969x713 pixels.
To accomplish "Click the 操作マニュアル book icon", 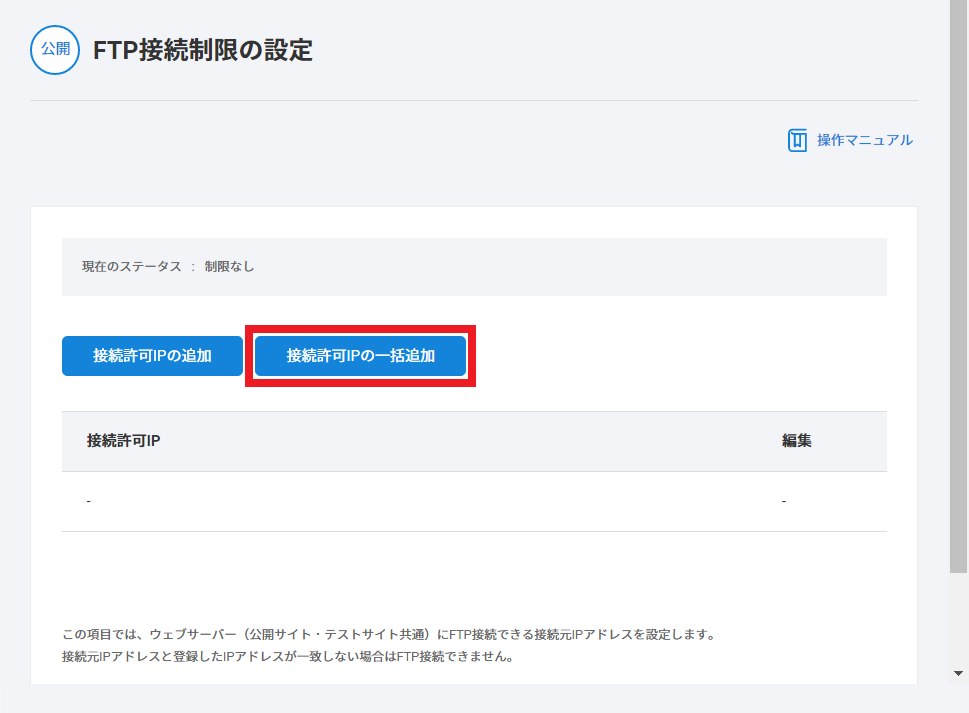I will coord(797,140).
